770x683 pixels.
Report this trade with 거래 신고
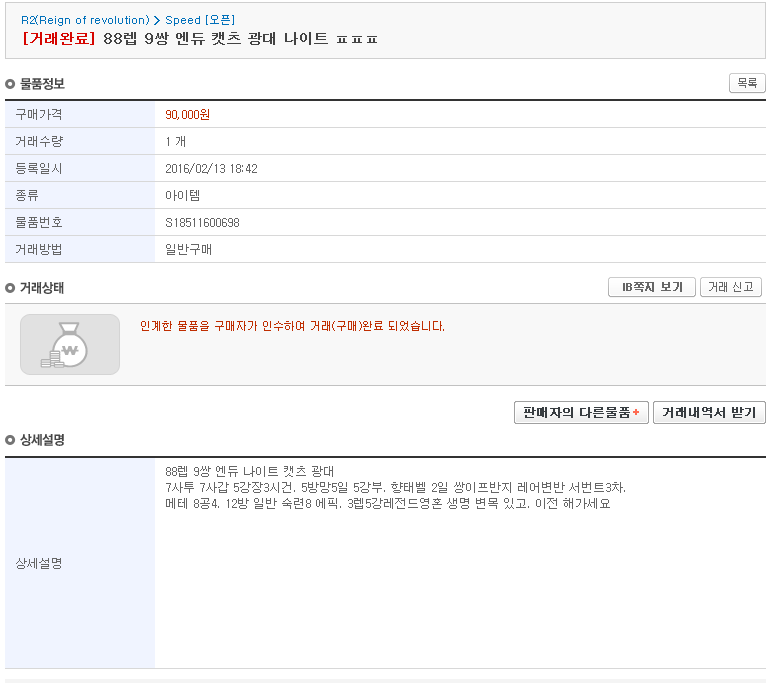[x=731, y=287]
